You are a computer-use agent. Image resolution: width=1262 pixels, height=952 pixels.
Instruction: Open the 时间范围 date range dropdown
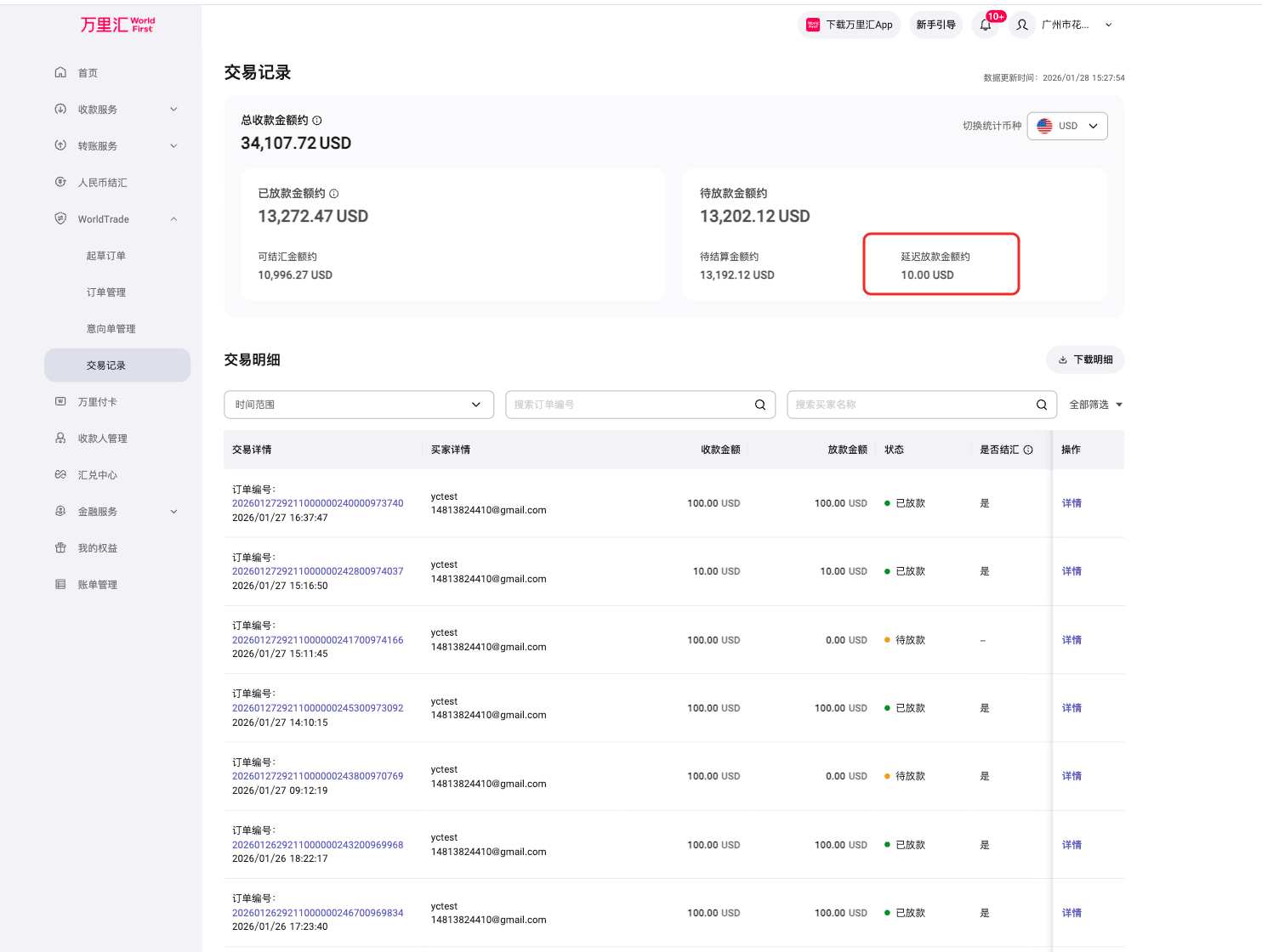358,405
